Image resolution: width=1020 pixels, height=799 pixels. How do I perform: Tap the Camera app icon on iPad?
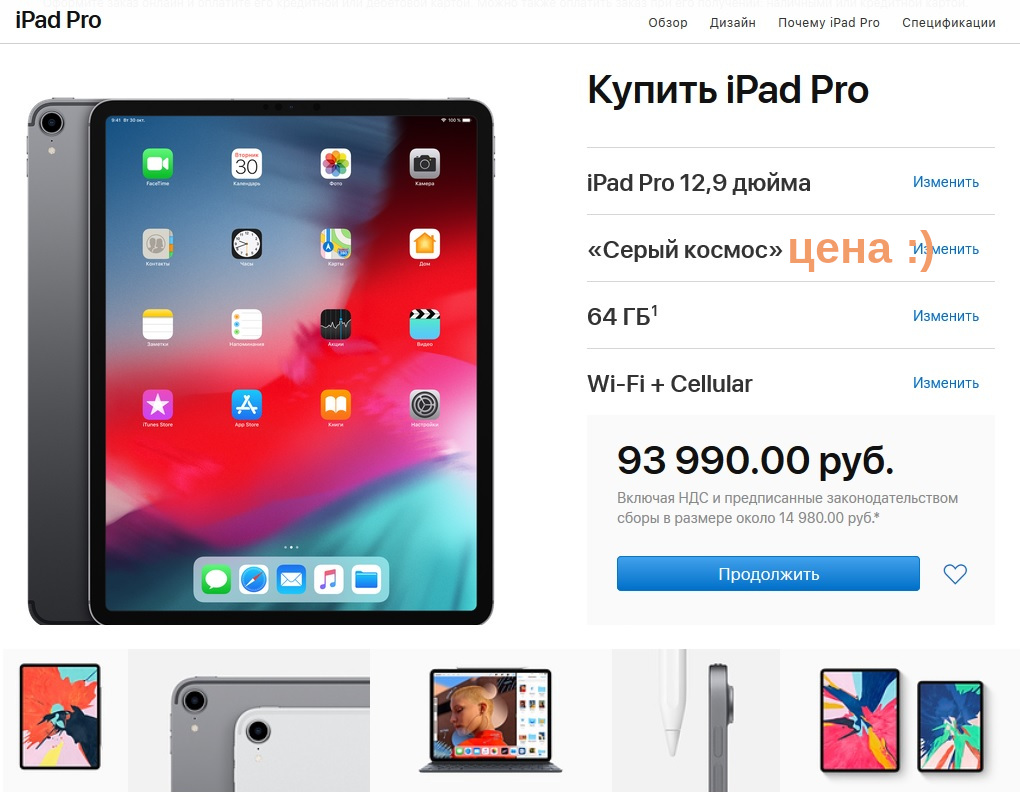point(425,163)
